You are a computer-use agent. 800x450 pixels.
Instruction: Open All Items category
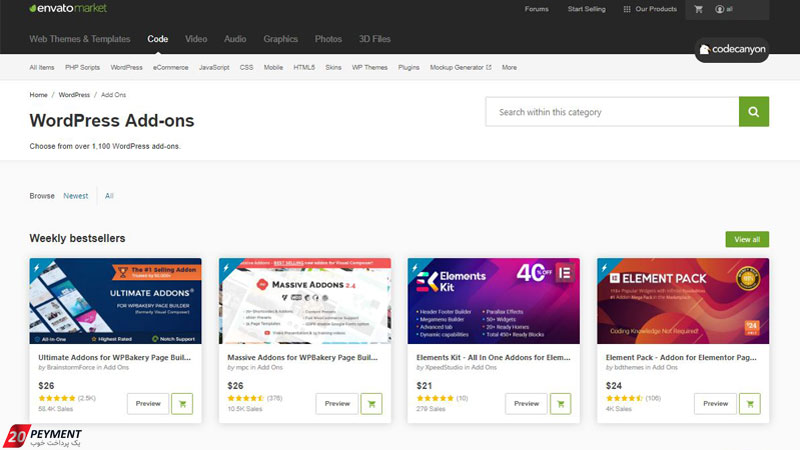click(42, 67)
